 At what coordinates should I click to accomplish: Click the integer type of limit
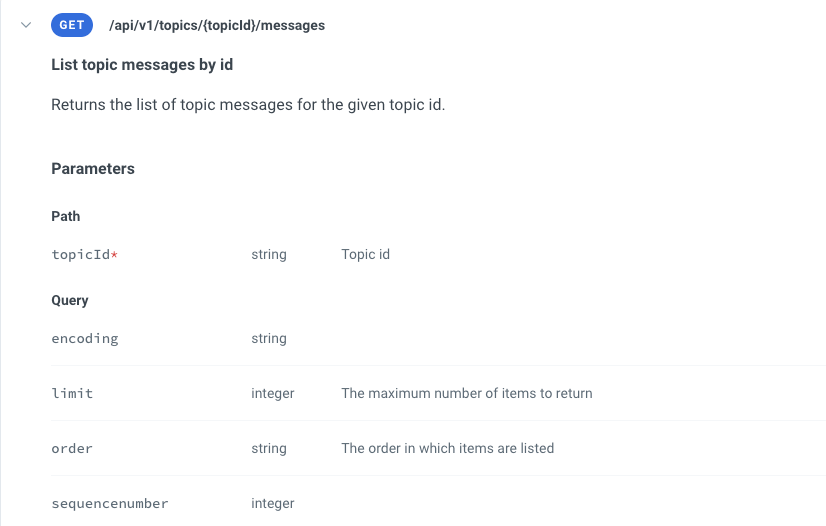tap(272, 393)
